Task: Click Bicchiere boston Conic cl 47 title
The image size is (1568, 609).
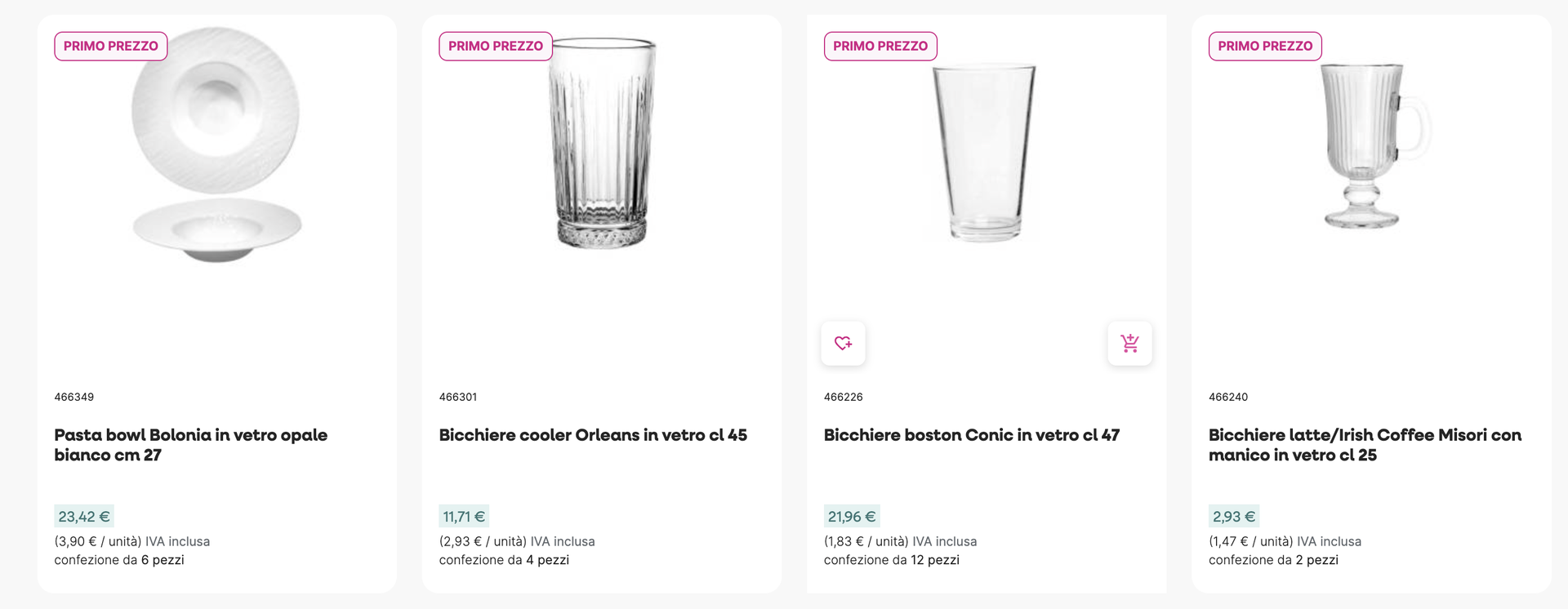Action: click(x=971, y=435)
